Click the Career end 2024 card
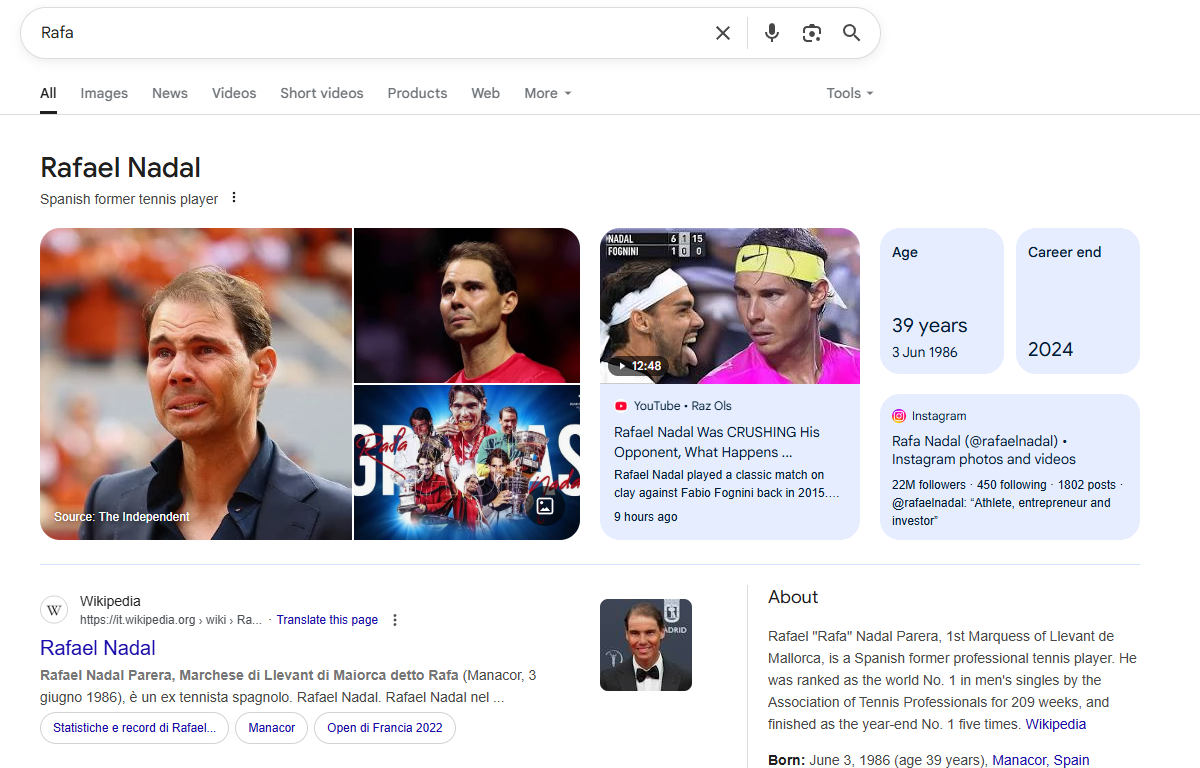 coord(1078,301)
